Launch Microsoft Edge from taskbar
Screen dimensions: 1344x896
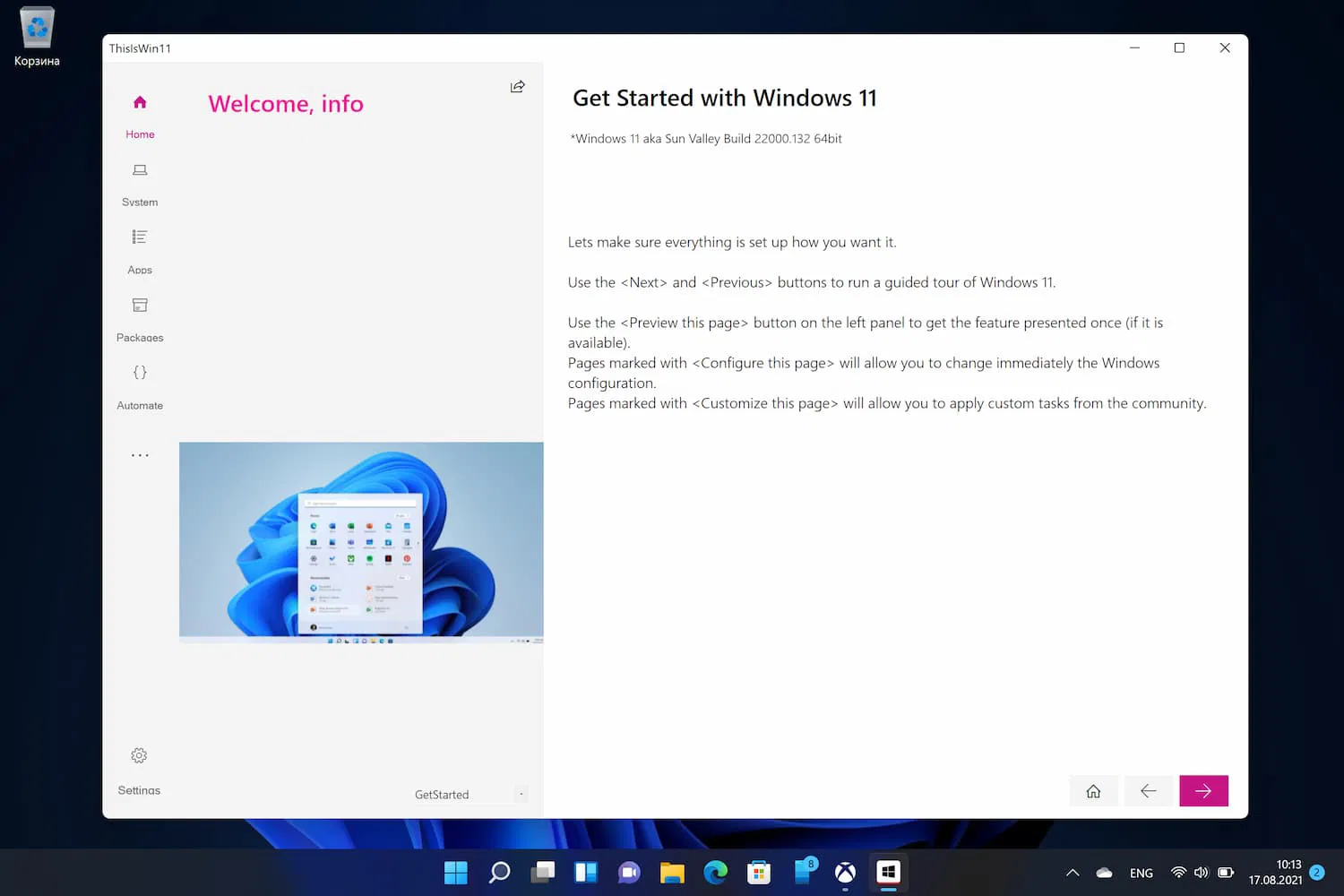pos(715,872)
